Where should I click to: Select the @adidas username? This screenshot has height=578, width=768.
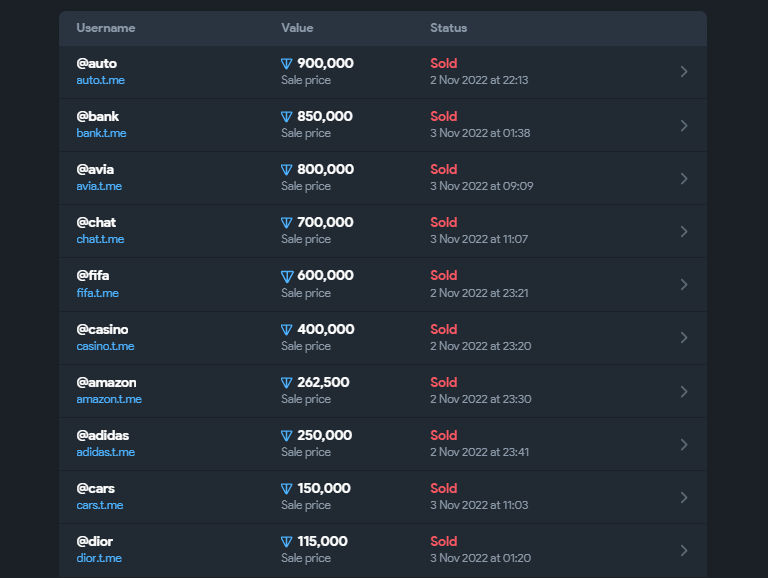coord(103,435)
